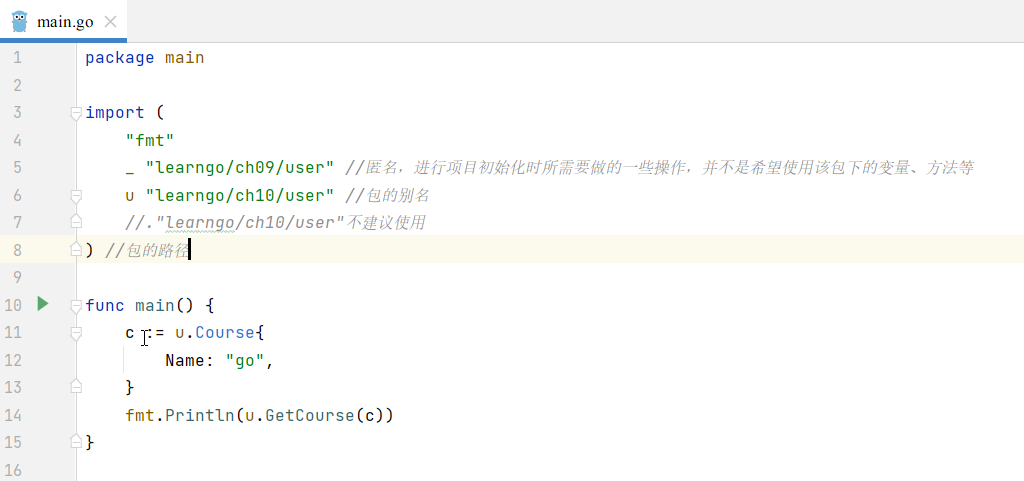Click the "go" string value
The height and width of the screenshot is (481, 1024).
[245, 359]
